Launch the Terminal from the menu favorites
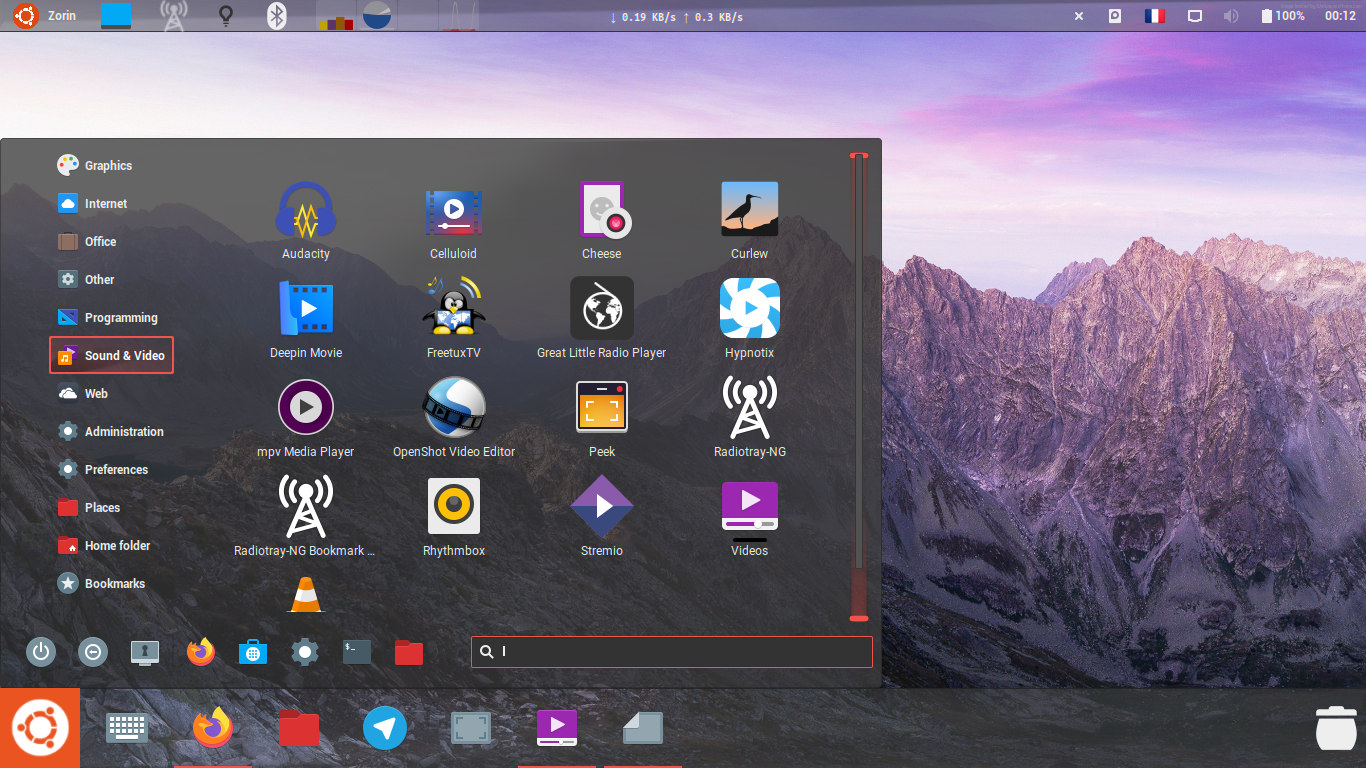 tap(357, 652)
